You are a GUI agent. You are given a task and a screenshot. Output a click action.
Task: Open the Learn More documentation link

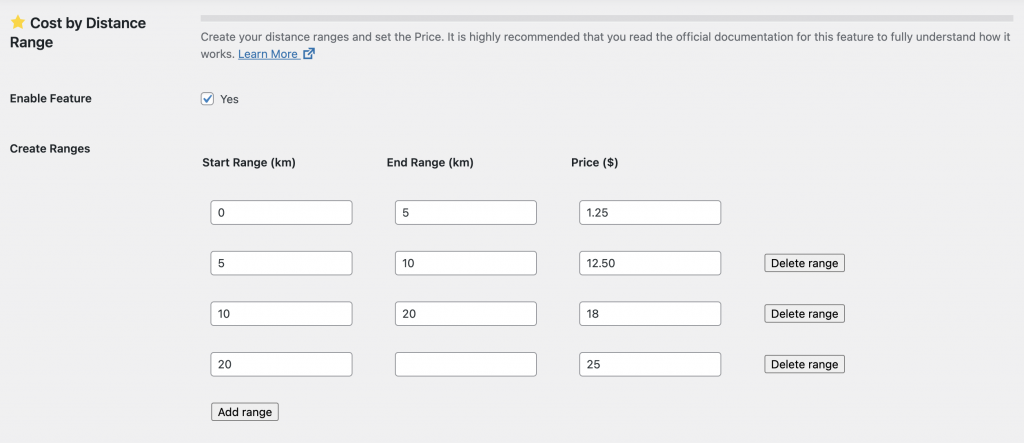[267, 54]
